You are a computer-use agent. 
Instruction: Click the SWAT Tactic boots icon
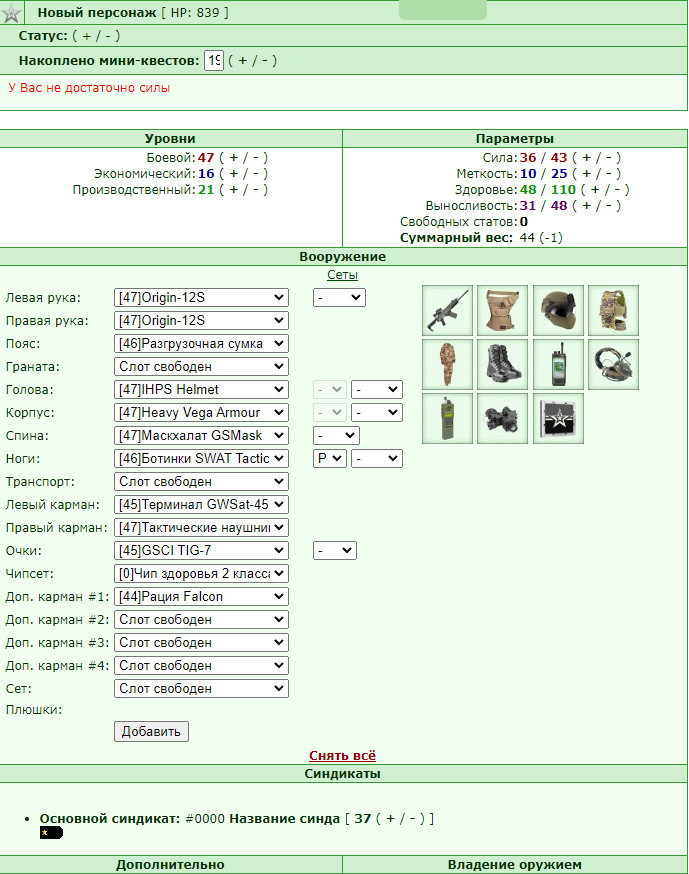click(x=502, y=365)
